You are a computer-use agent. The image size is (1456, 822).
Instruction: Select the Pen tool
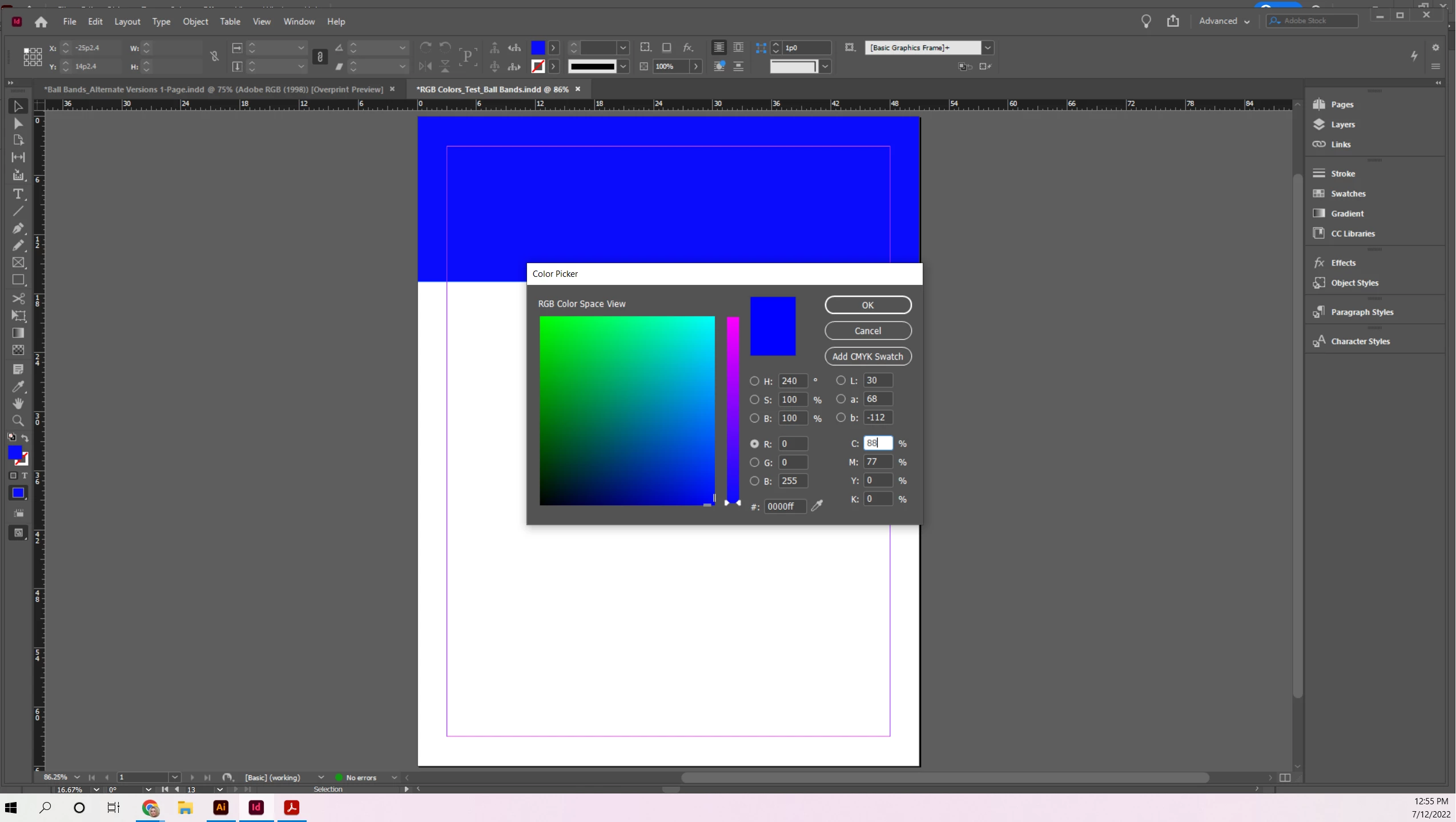coord(18,228)
